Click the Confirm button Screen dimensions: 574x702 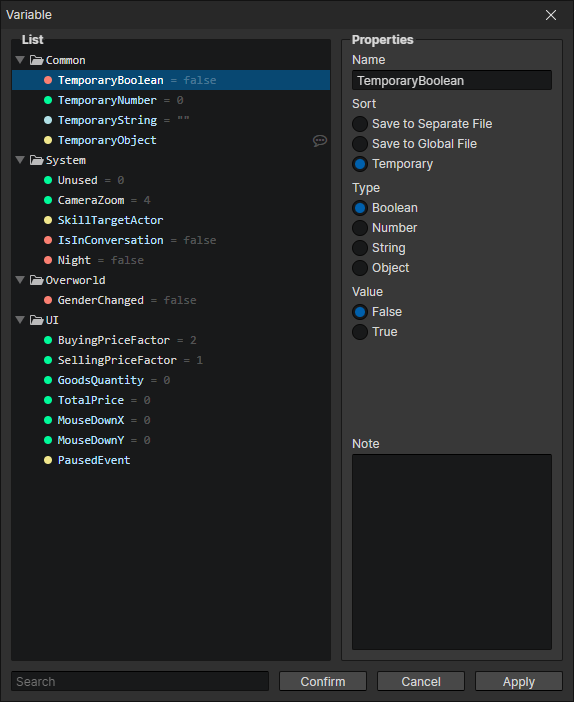coord(323,681)
